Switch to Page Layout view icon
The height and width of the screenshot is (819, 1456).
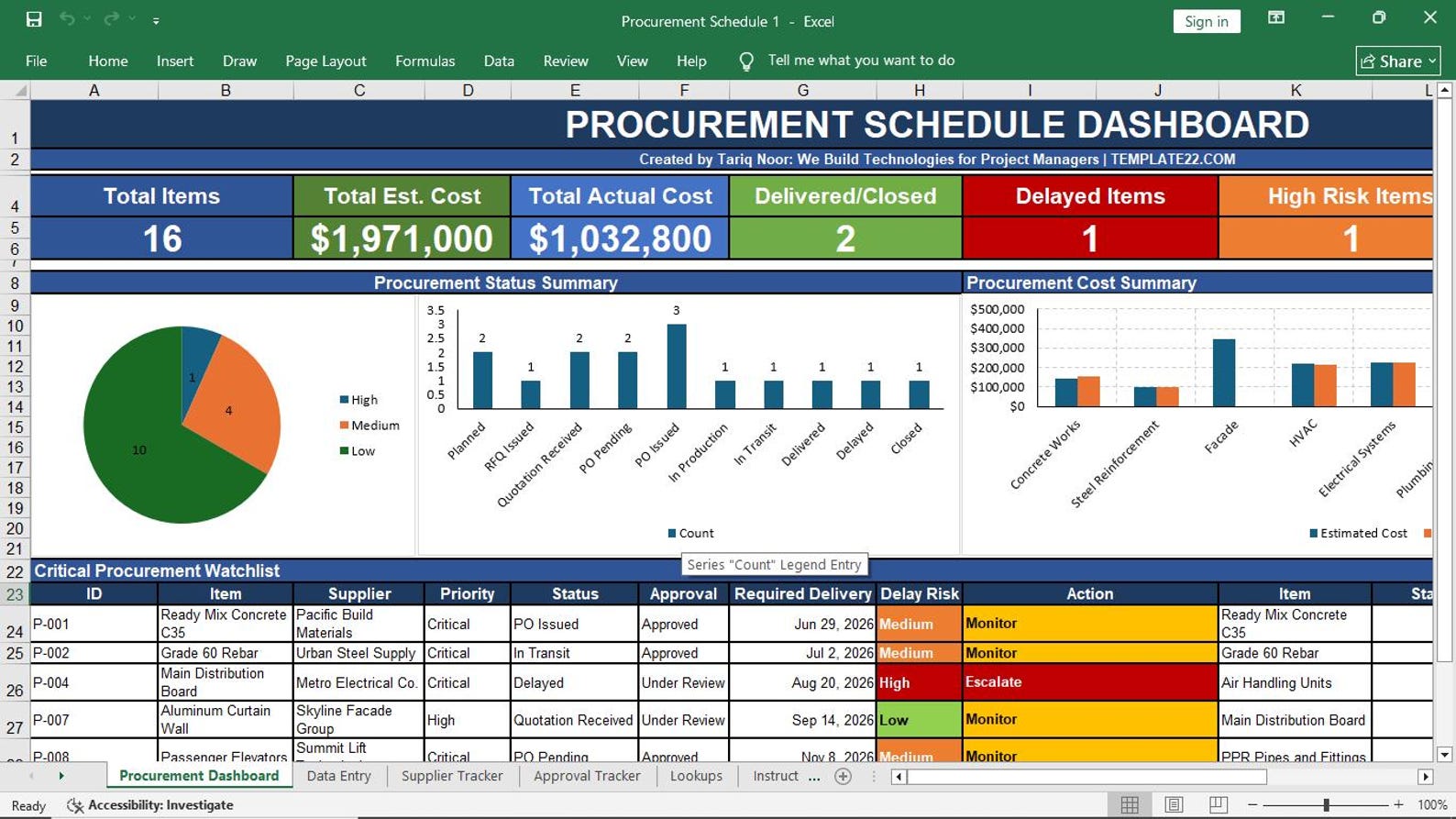click(x=1174, y=805)
